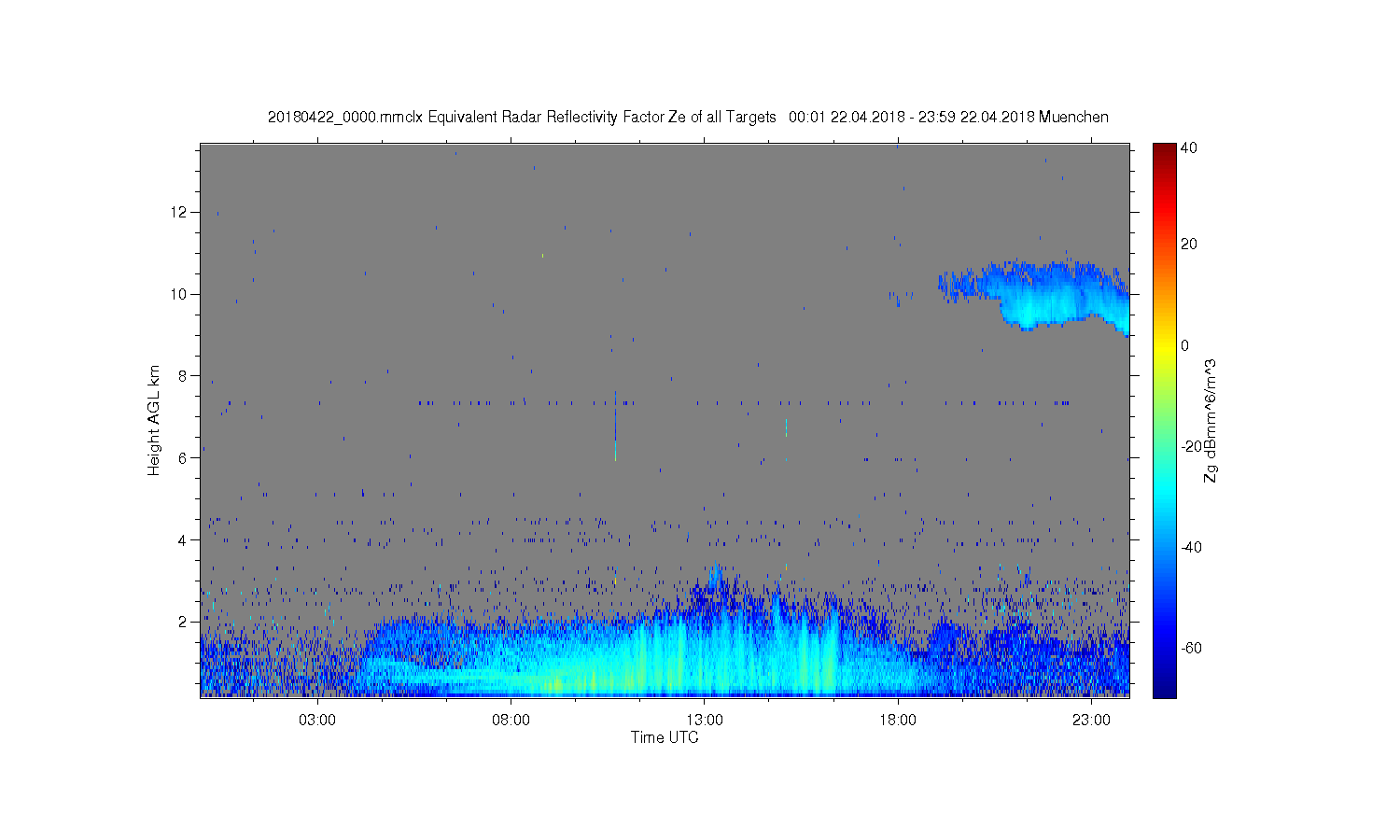Click the height tick label '10'

[x=179, y=294]
